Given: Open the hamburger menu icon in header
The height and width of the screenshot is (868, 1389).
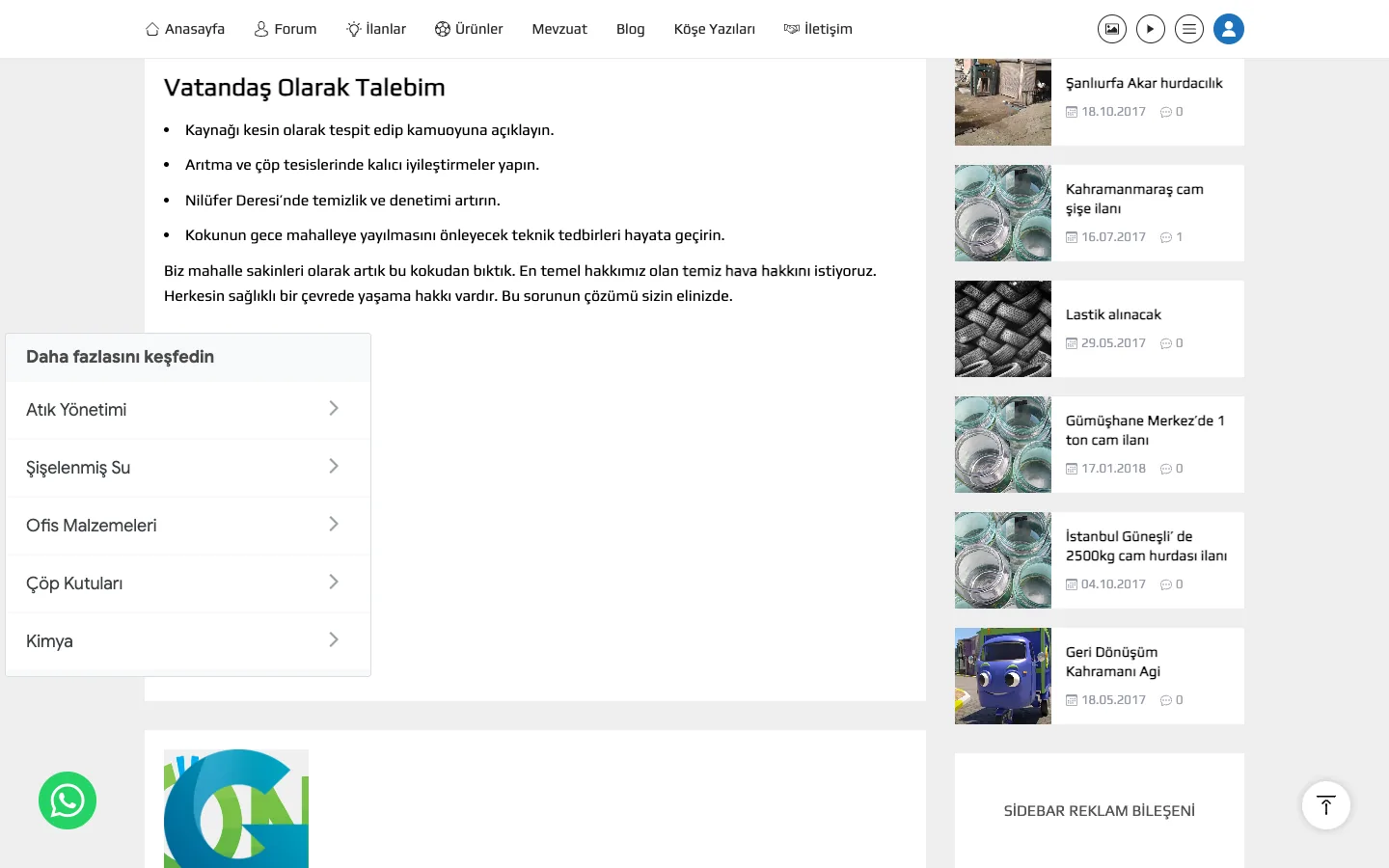Looking at the screenshot, I should (1189, 29).
